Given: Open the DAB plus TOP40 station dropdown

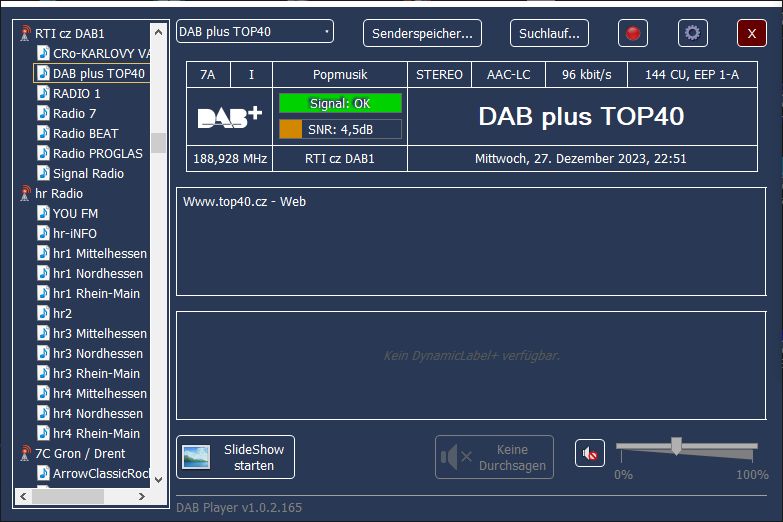Looking at the screenshot, I should (255, 32).
